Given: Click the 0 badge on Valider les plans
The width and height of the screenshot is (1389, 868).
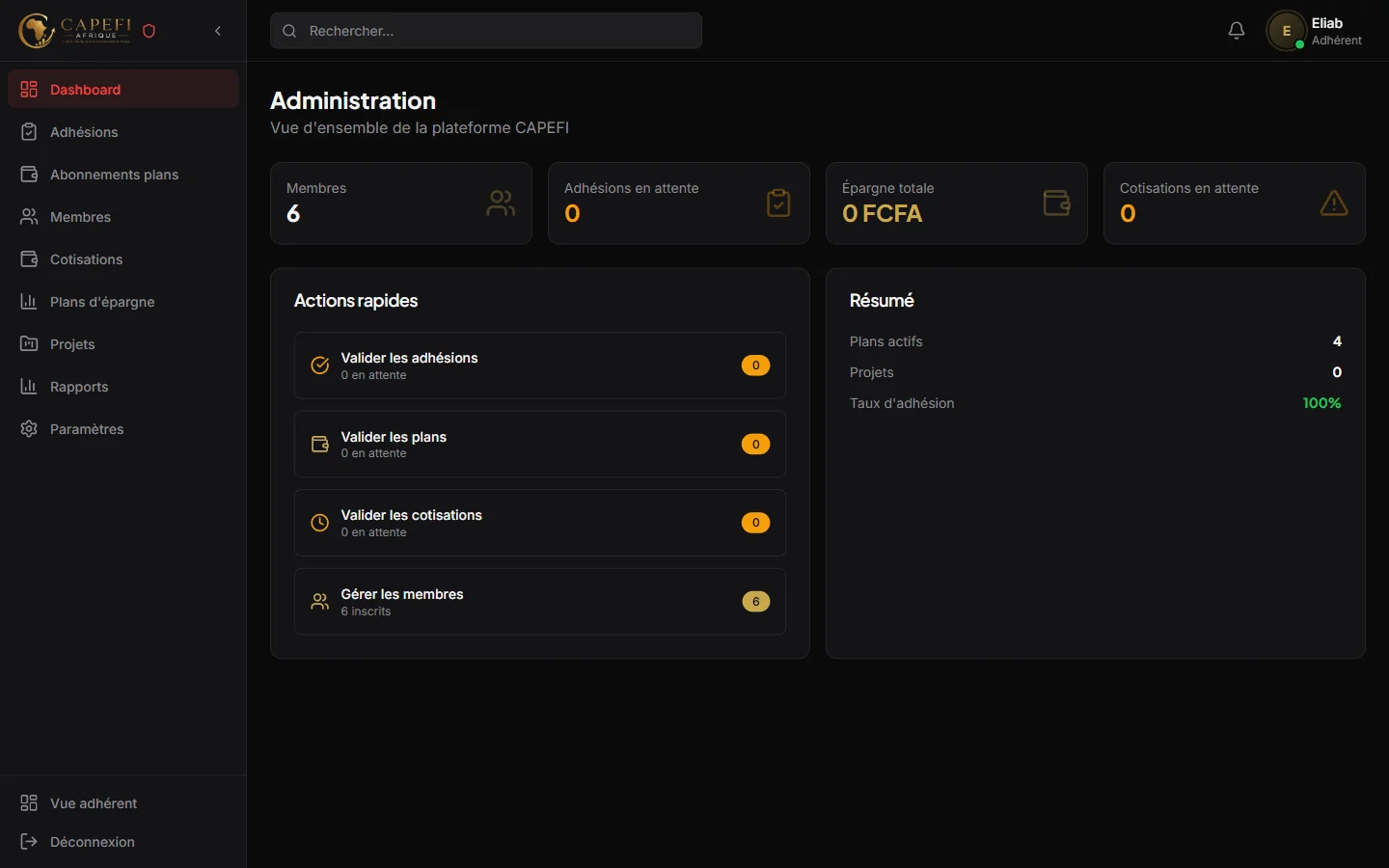Looking at the screenshot, I should click(755, 444).
